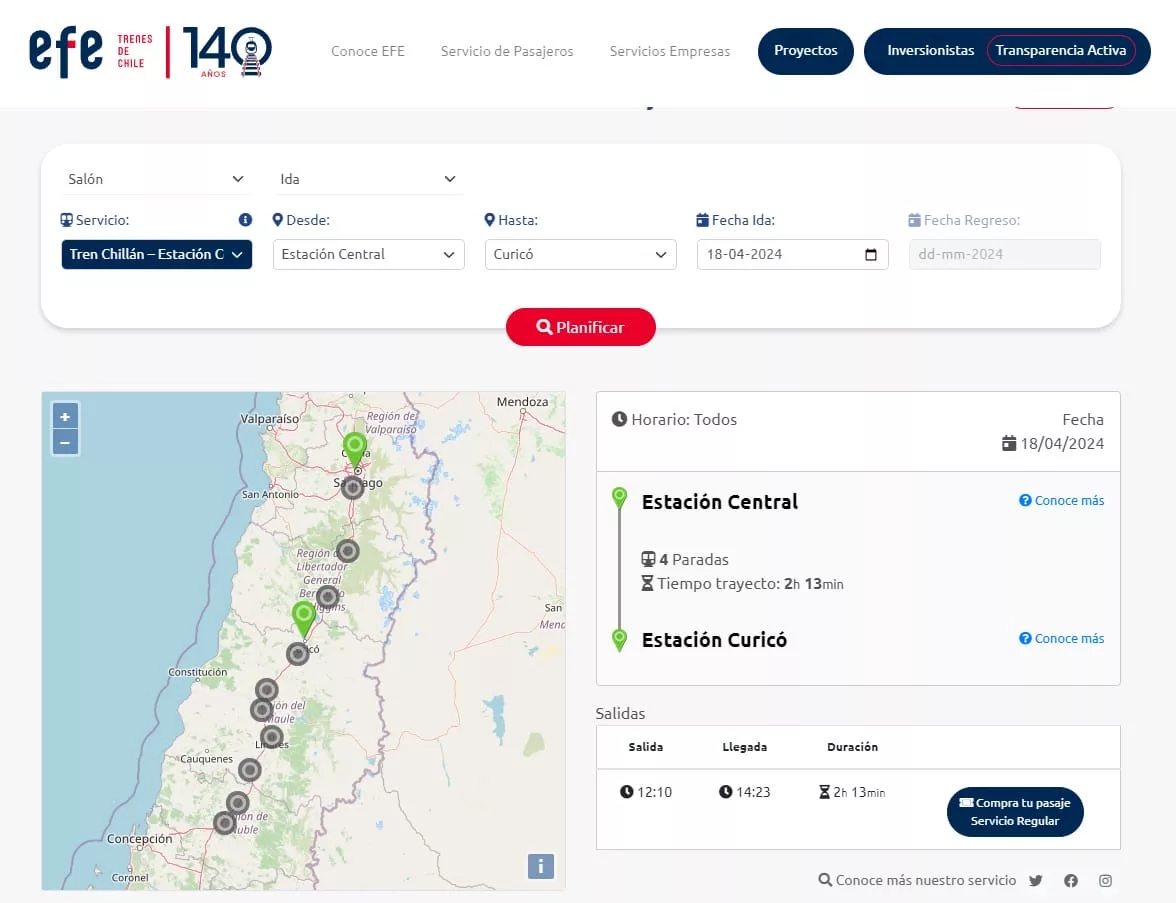Go to the Proyectos section
This screenshot has height=903, width=1176.
click(806, 51)
